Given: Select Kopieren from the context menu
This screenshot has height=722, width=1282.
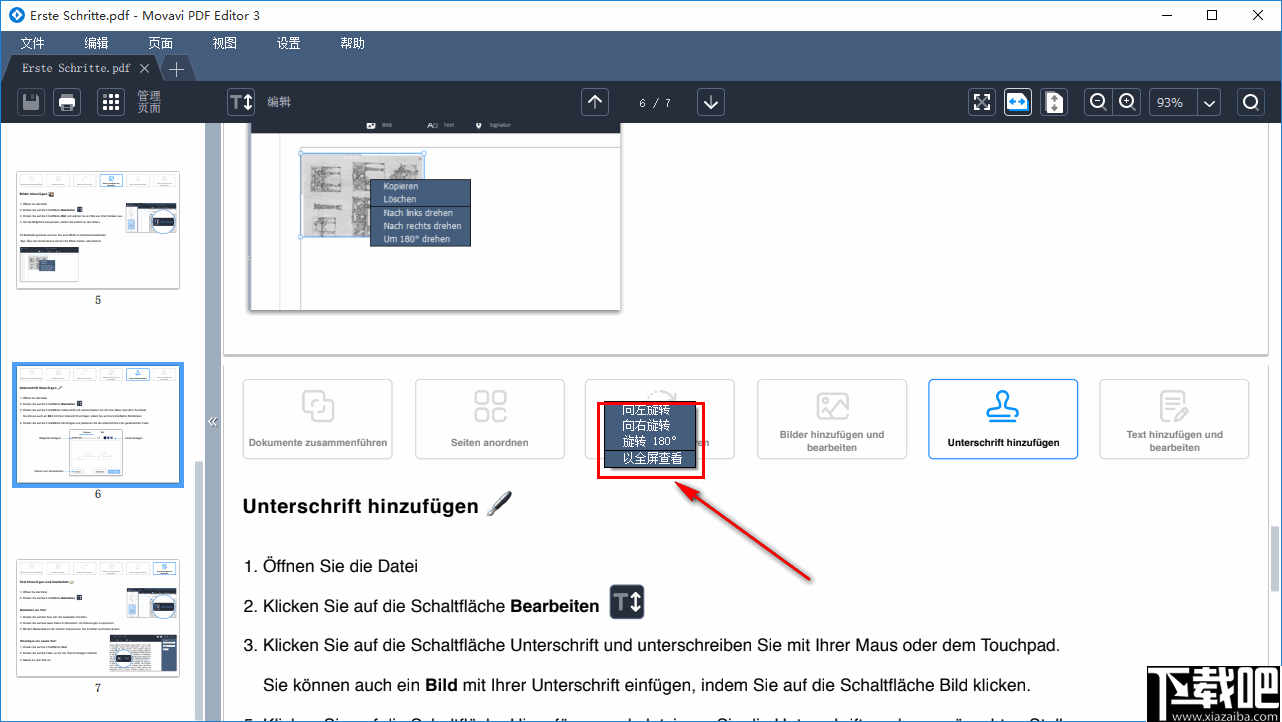Looking at the screenshot, I should (x=400, y=185).
